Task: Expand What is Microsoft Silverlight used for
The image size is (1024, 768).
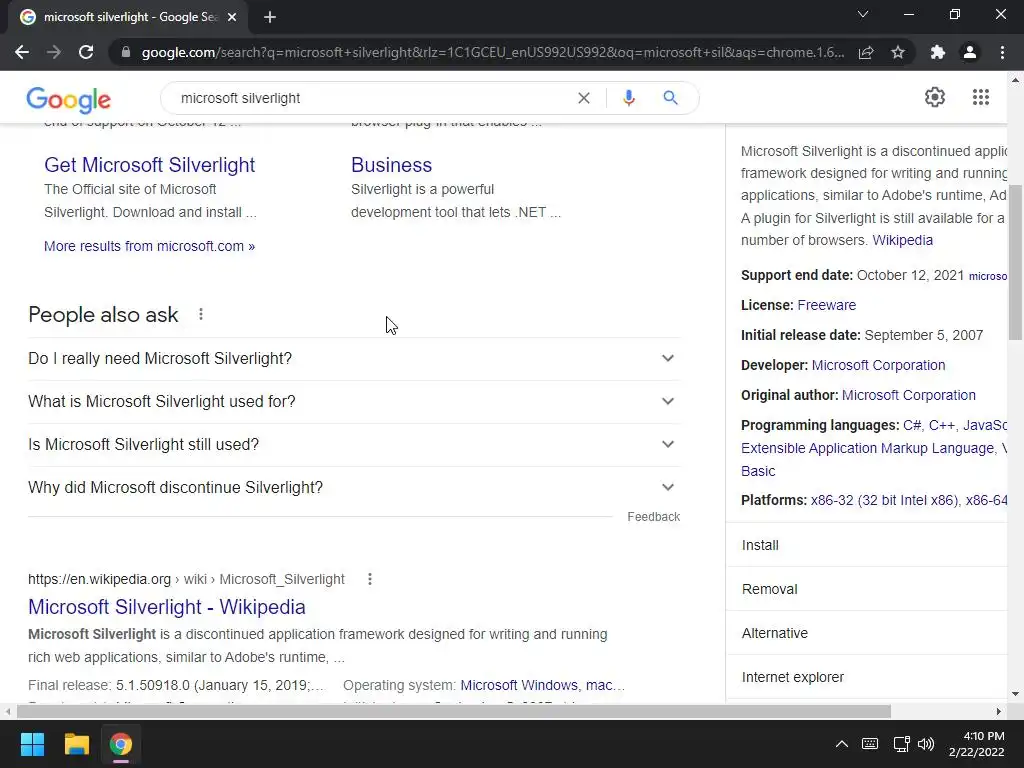Action: click(354, 402)
